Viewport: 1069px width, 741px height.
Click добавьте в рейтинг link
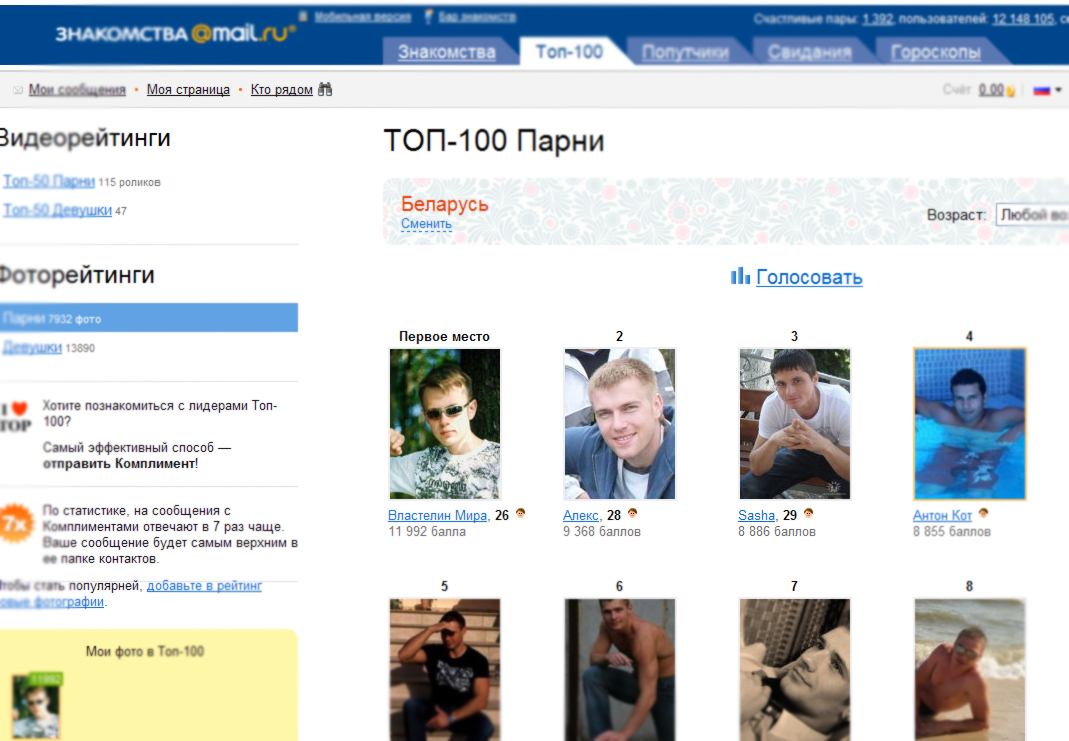coord(204,586)
